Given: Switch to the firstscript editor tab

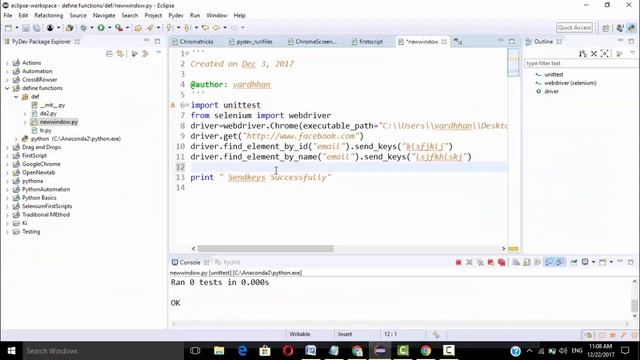Looking at the screenshot, I should pyautogui.click(x=367, y=42).
